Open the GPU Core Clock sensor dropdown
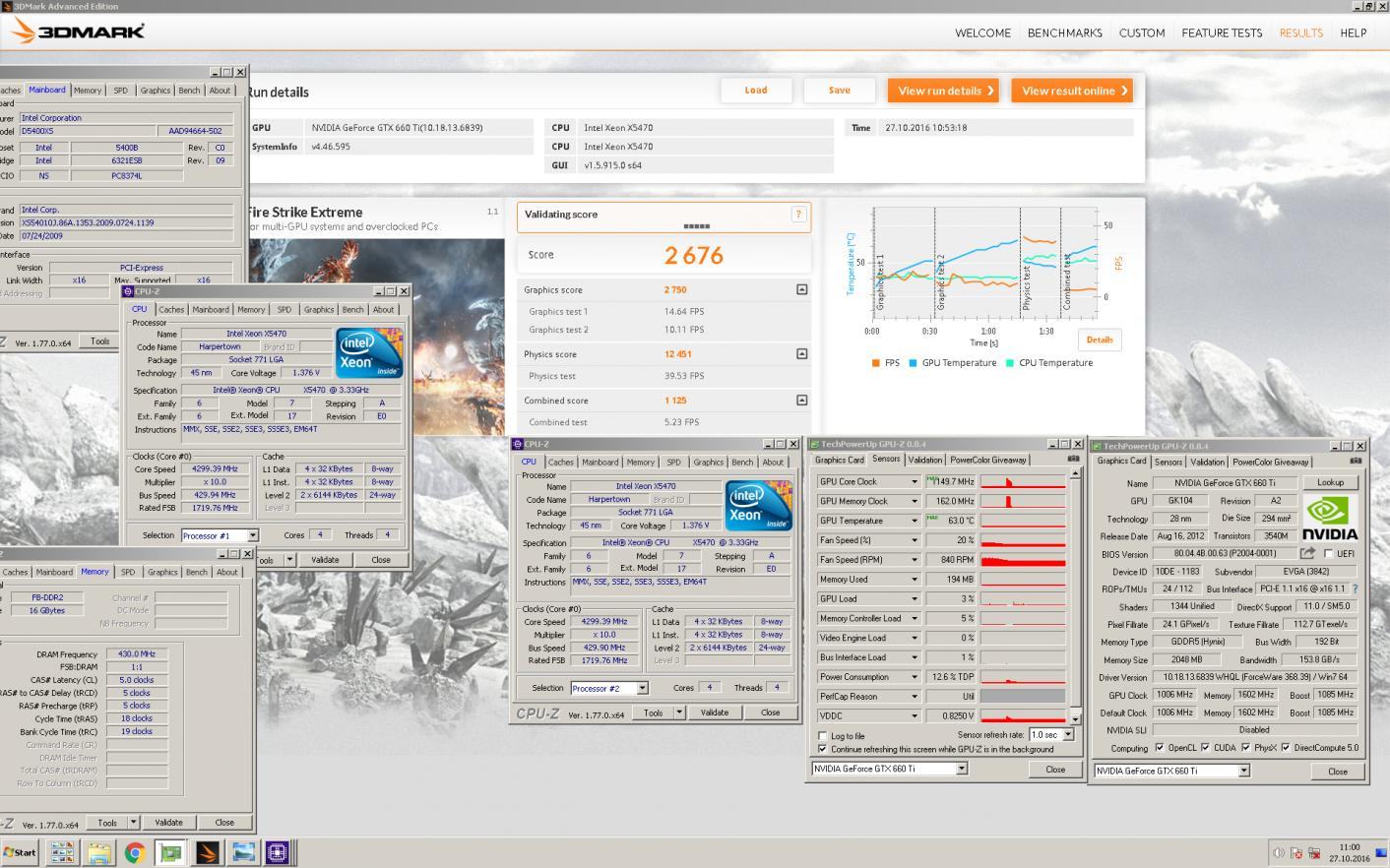Image resolution: width=1390 pixels, height=868 pixels. [915, 482]
